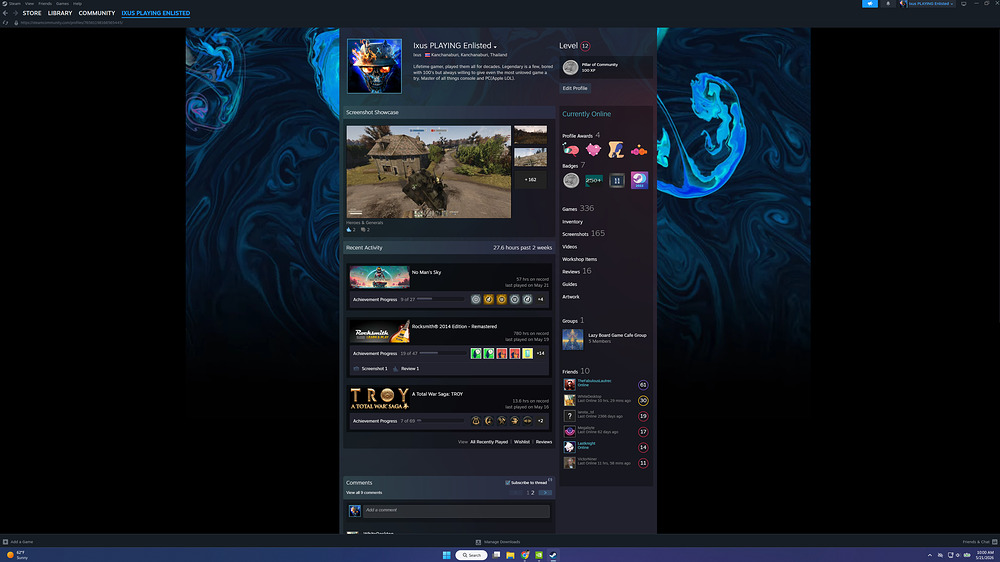Open the main showcase screenshot

coord(429,172)
